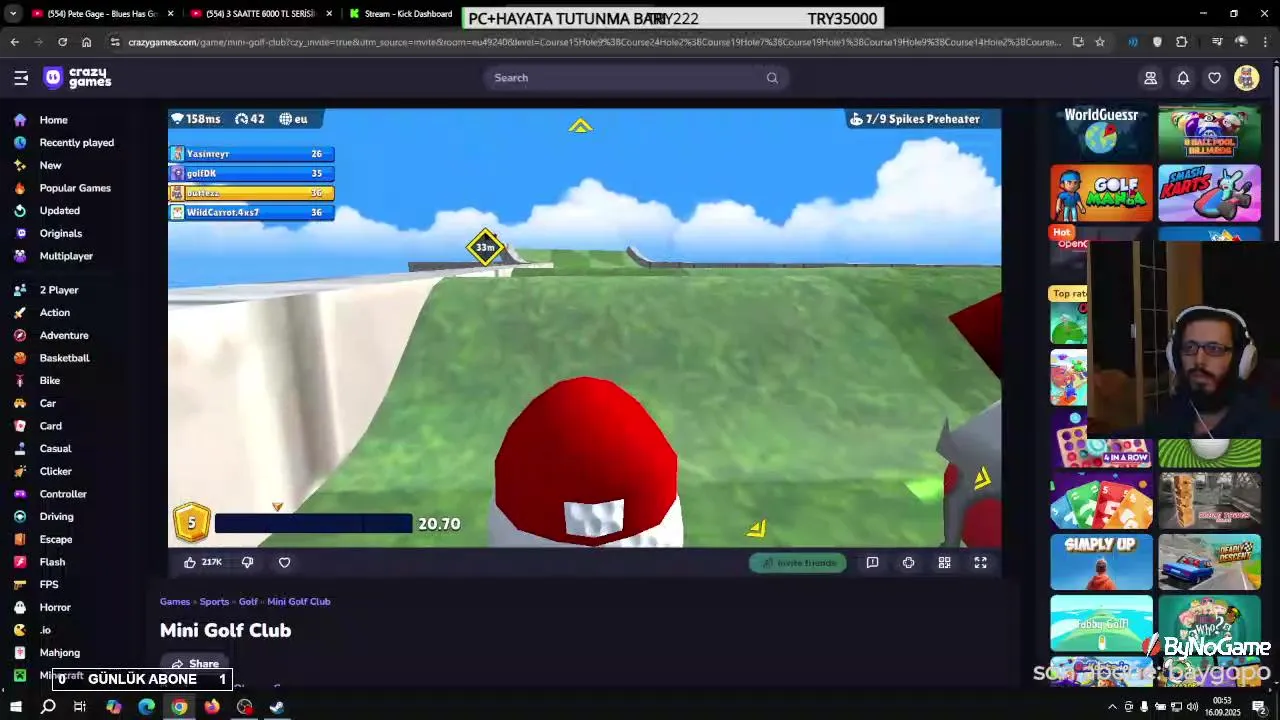This screenshot has width=1280, height=720.
Task: Click the address bar URL
Action: click(x=594, y=42)
